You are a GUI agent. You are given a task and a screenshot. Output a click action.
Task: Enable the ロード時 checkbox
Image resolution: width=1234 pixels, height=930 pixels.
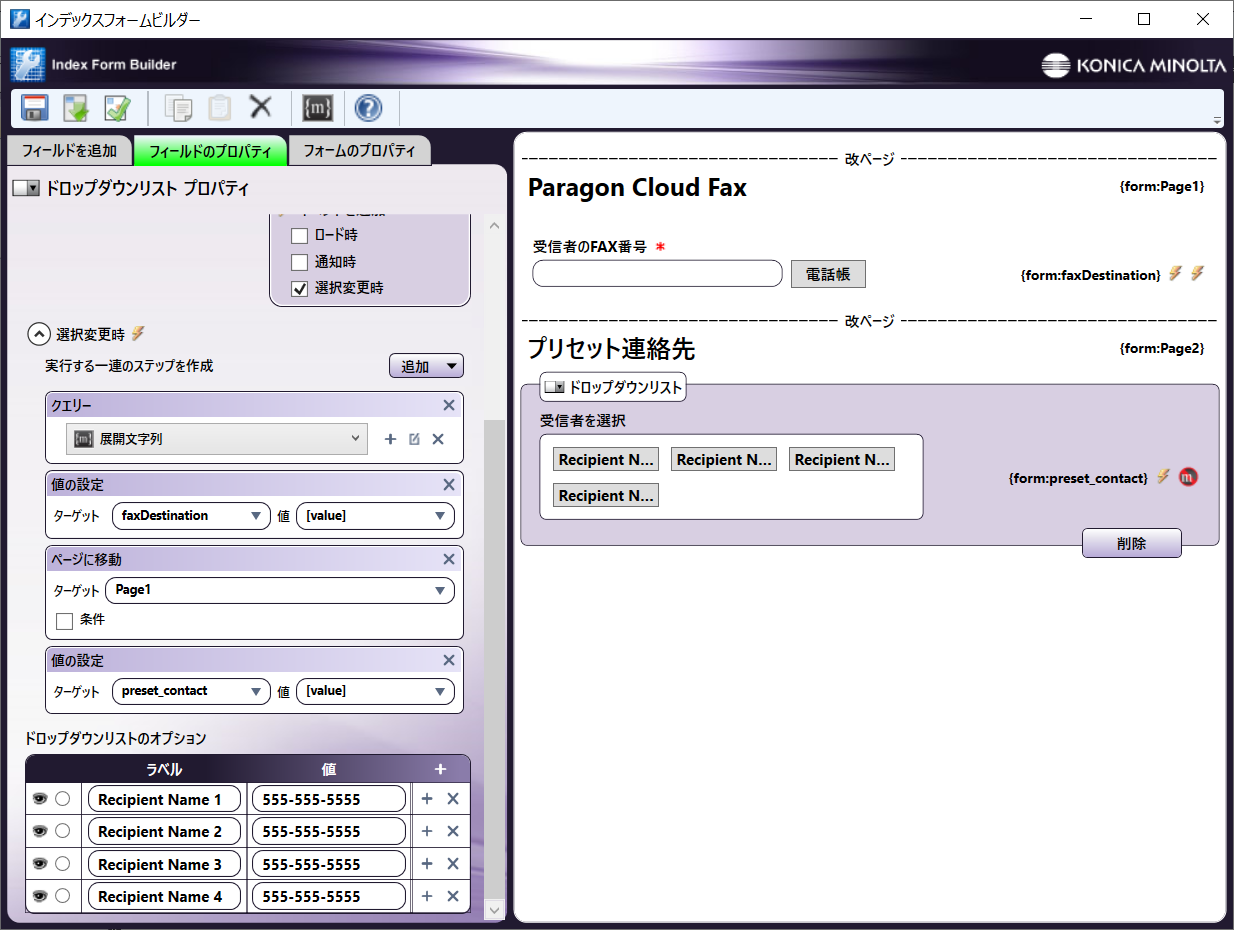299,236
